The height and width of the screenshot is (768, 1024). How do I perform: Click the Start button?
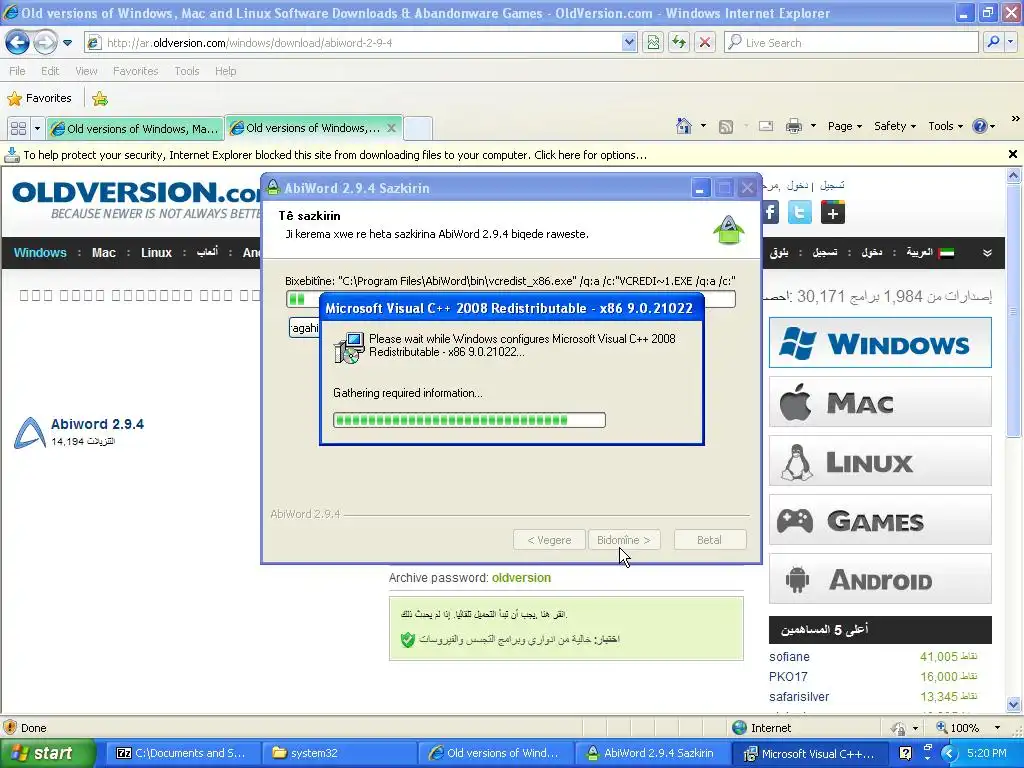click(x=47, y=753)
